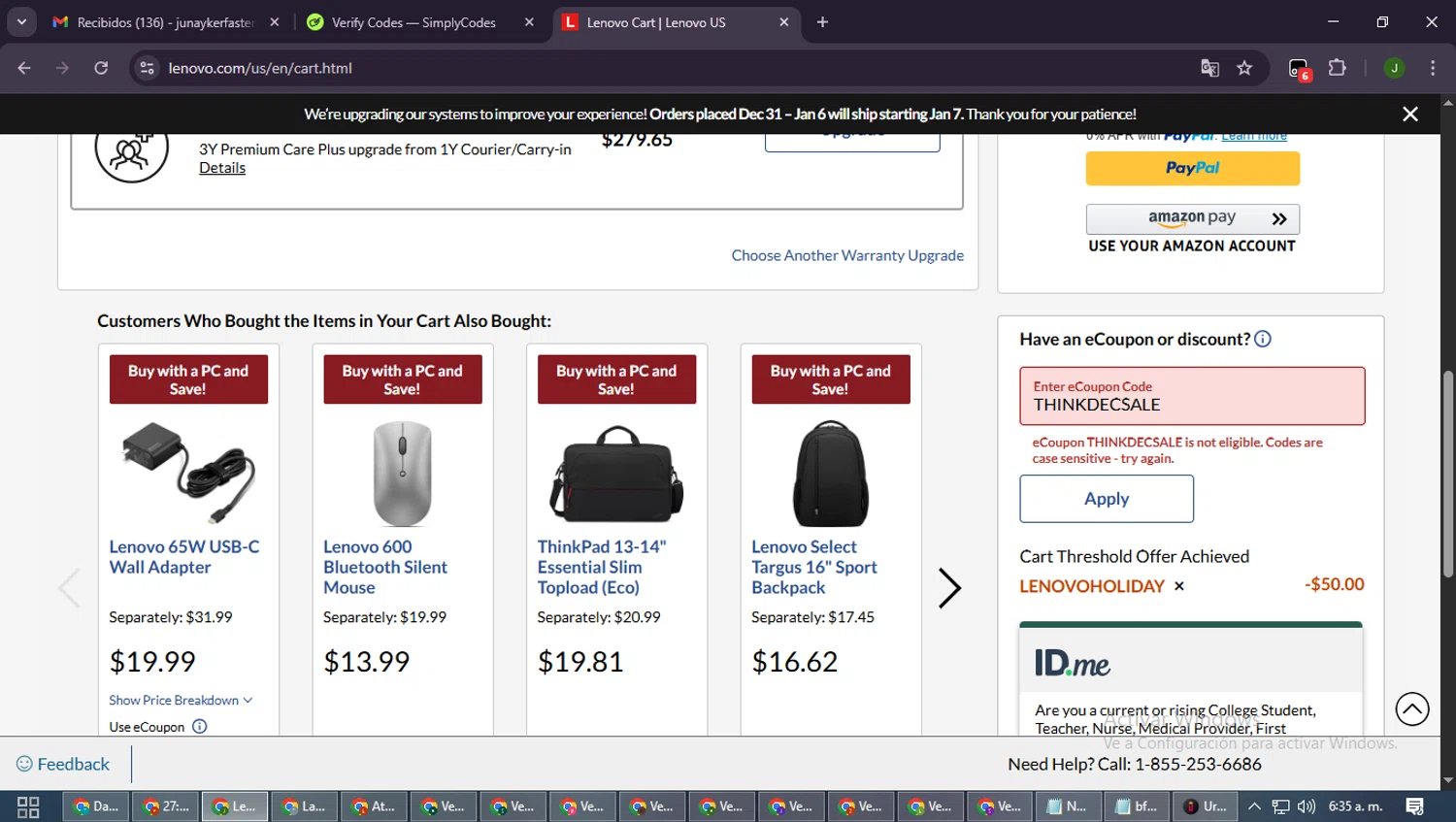Image resolution: width=1456 pixels, height=822 pixels.
Task: Open site information icon in address bar
Action: click(x=148, y=68)
